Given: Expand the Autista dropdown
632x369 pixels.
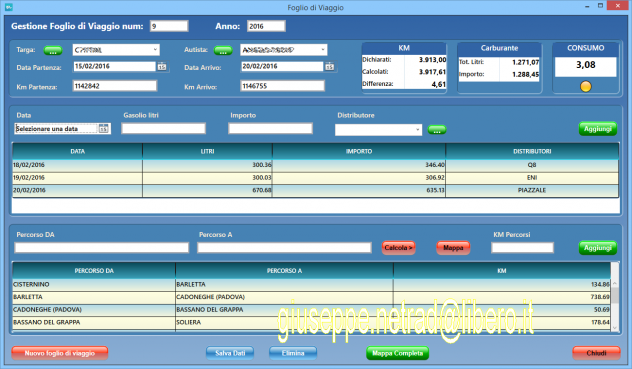Looking at the screenshot, I should [323, 50].
